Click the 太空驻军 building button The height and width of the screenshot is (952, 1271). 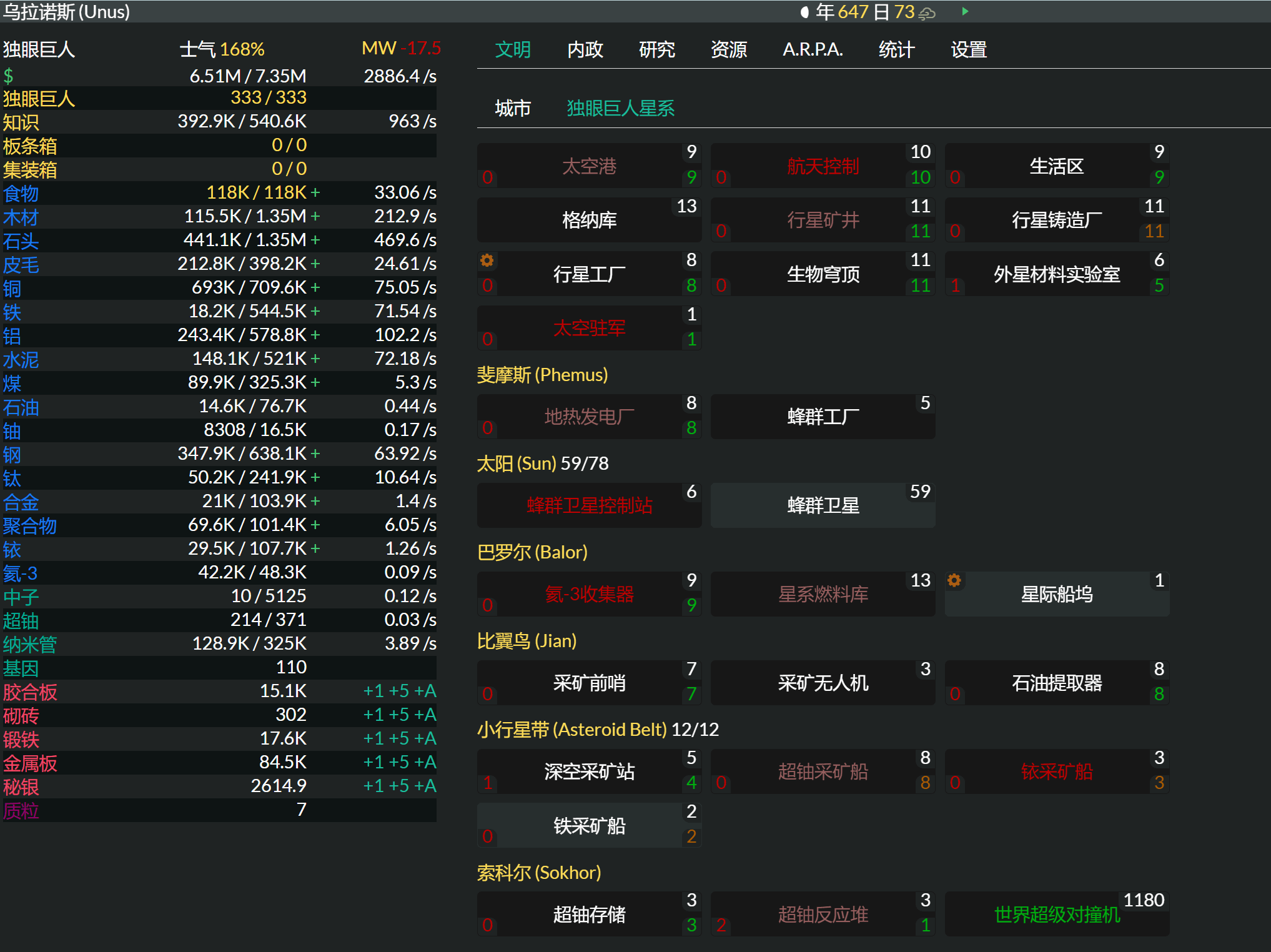[589, 328]
